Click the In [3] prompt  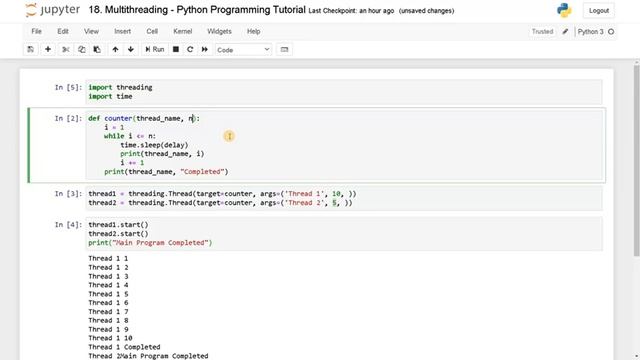[x=68, y=194]
